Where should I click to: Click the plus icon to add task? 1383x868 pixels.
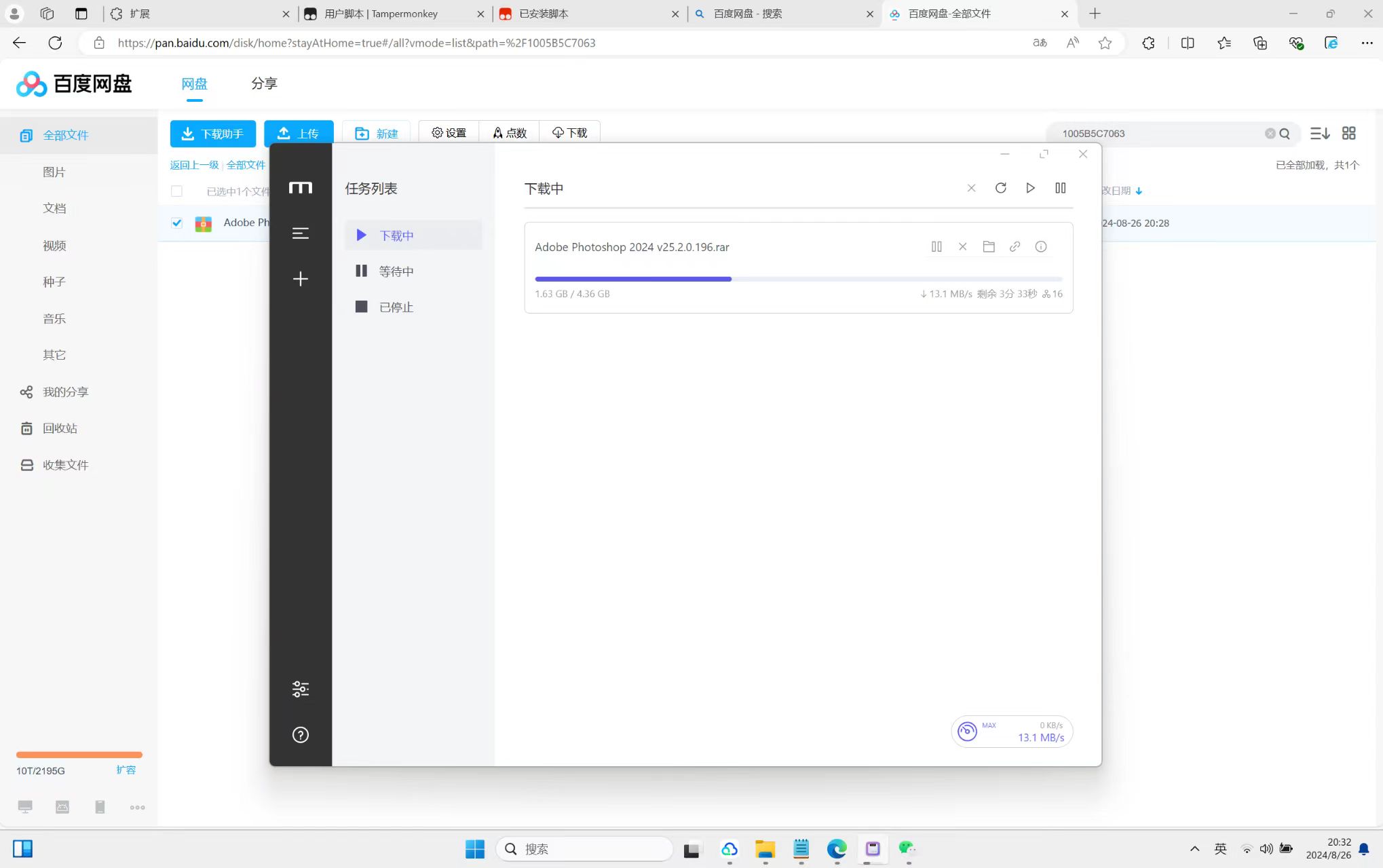tap(300, 279)
